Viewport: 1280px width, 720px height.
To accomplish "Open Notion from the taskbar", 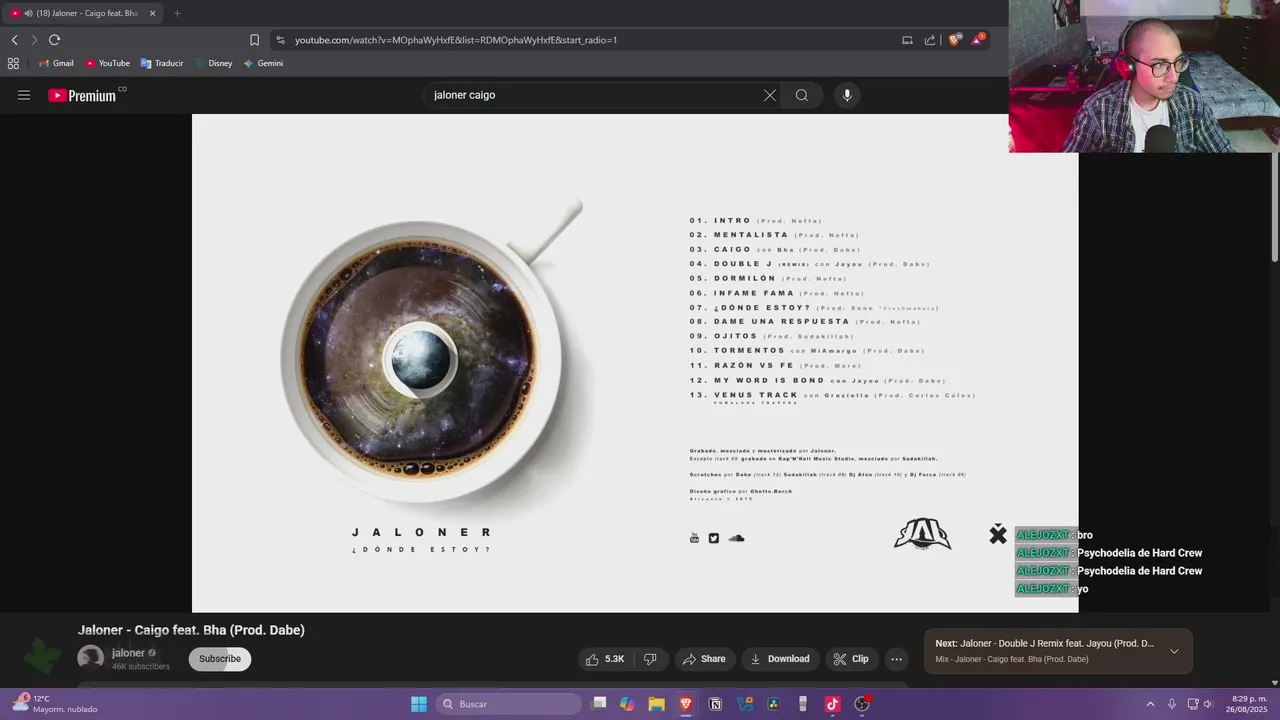I will pyautogui.click(x=715, y=704).
